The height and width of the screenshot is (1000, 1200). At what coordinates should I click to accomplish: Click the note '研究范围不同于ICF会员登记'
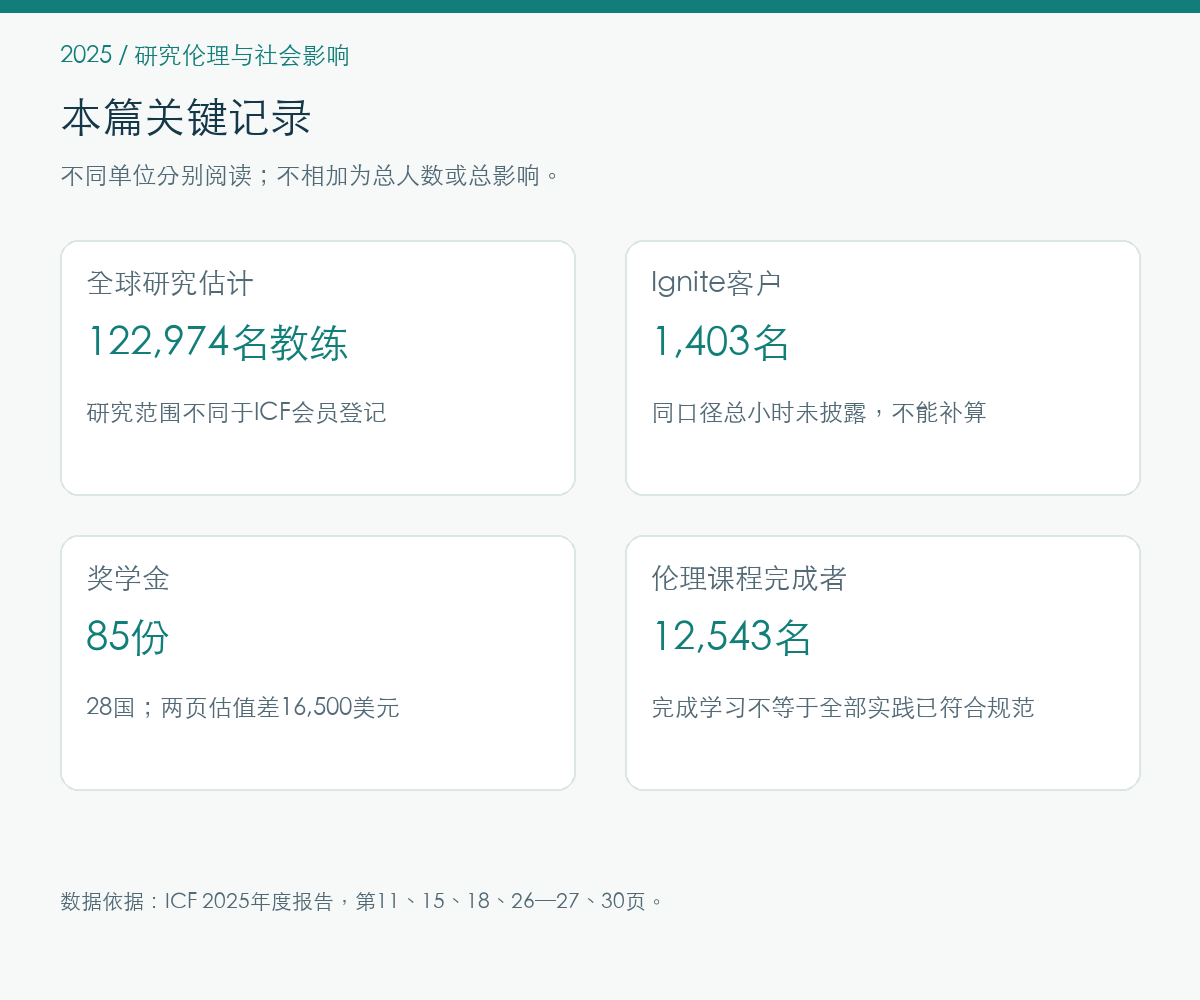coord(236,412)
